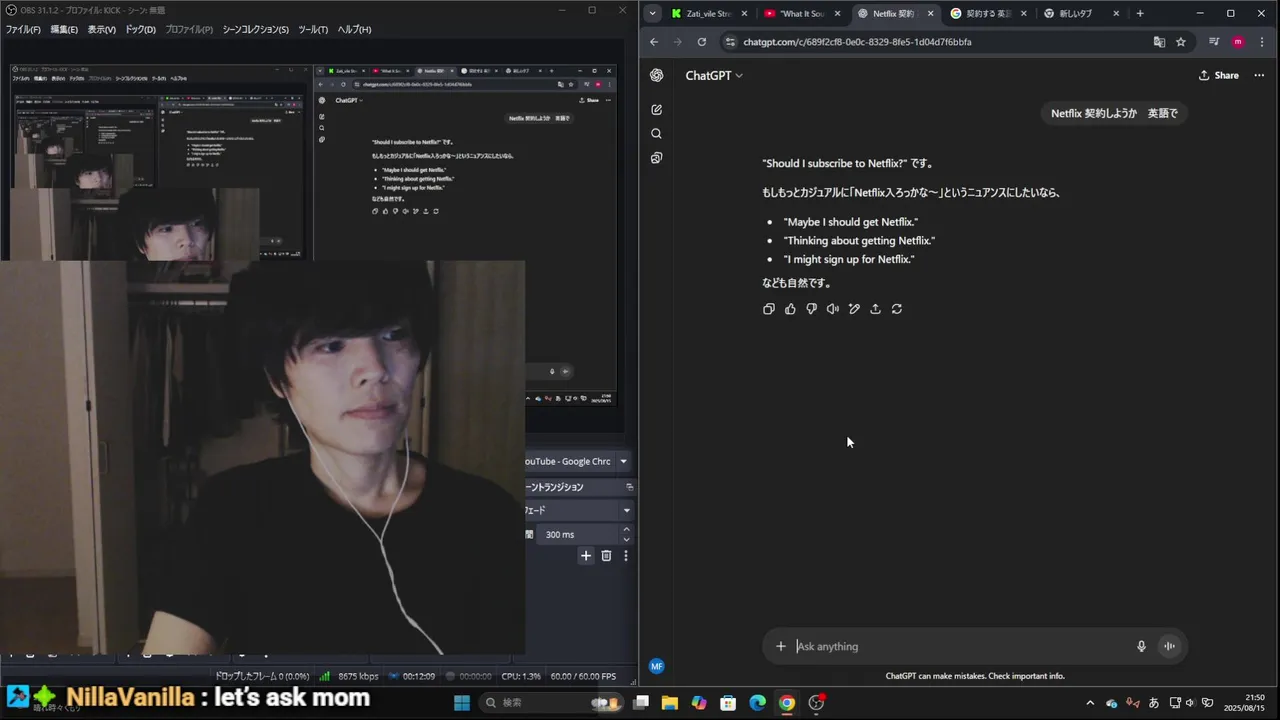Open OBS ヘルプ(H) menu
The height and width of the screenshot is (720, 1280).
point(354,29)
